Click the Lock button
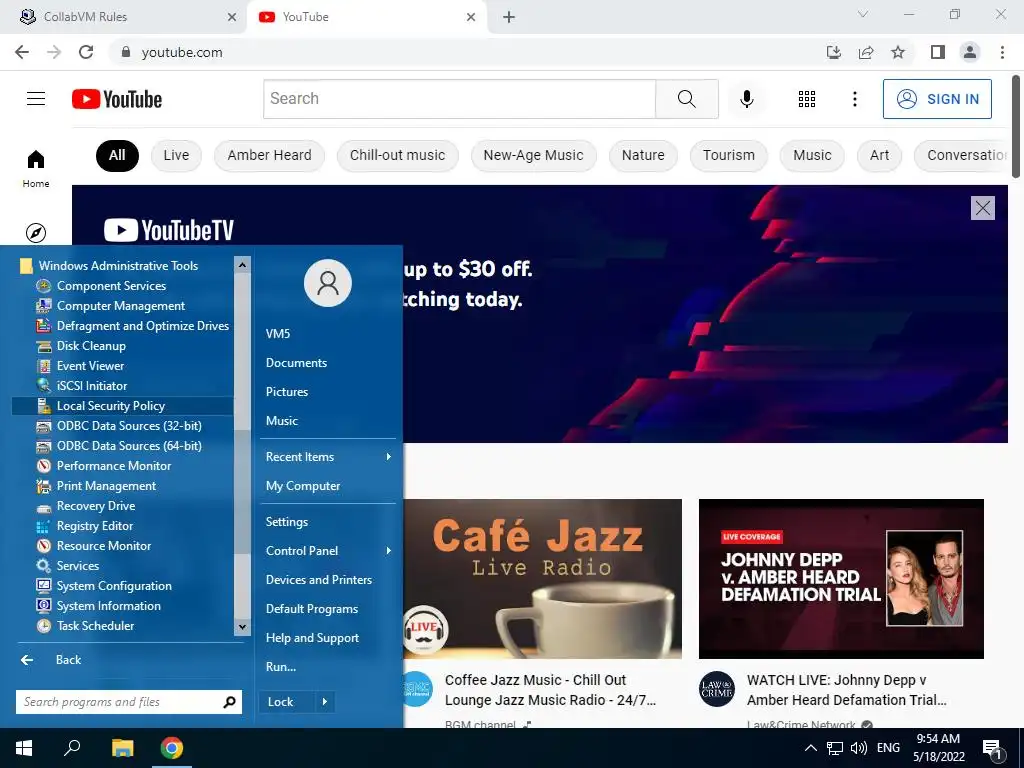Screen dimensions: 1024x768 point(281,702)
